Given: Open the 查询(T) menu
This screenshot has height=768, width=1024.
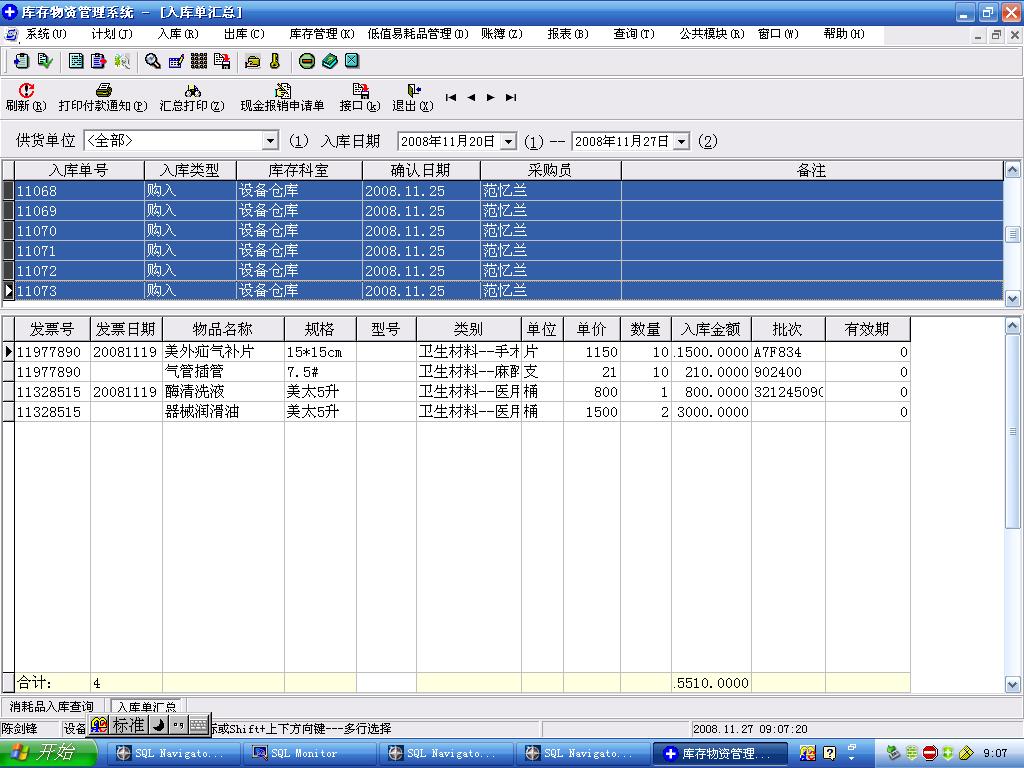Looking at the screenshot, I should 633,33.
